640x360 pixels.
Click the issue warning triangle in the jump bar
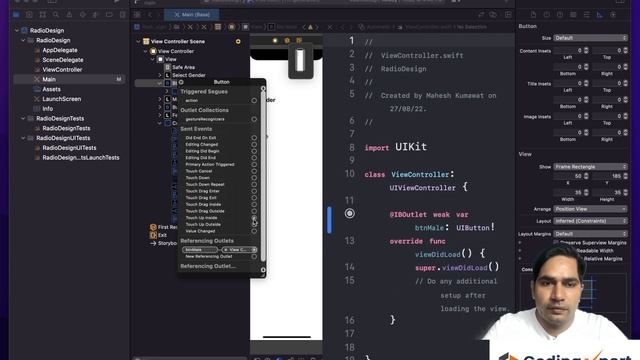pos(310,27)
